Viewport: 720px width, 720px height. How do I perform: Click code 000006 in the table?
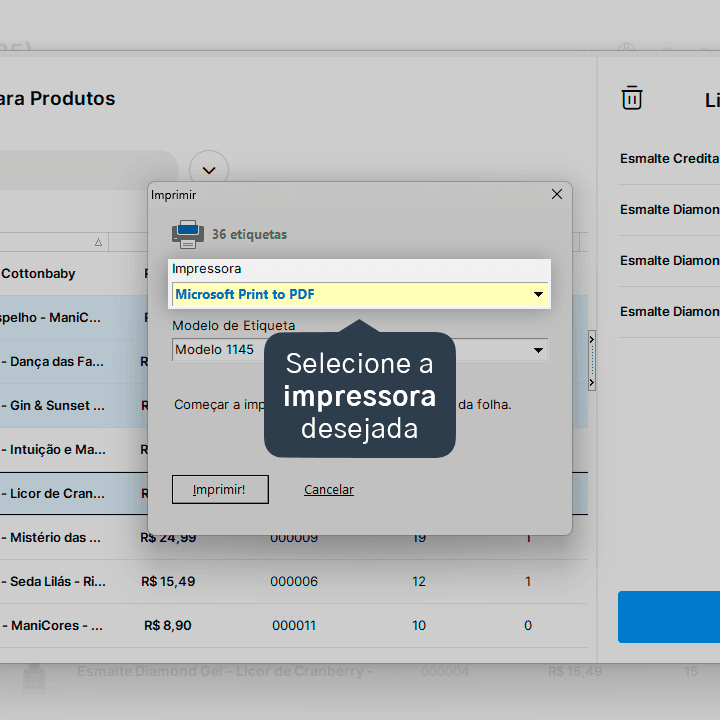pos(294,582)
